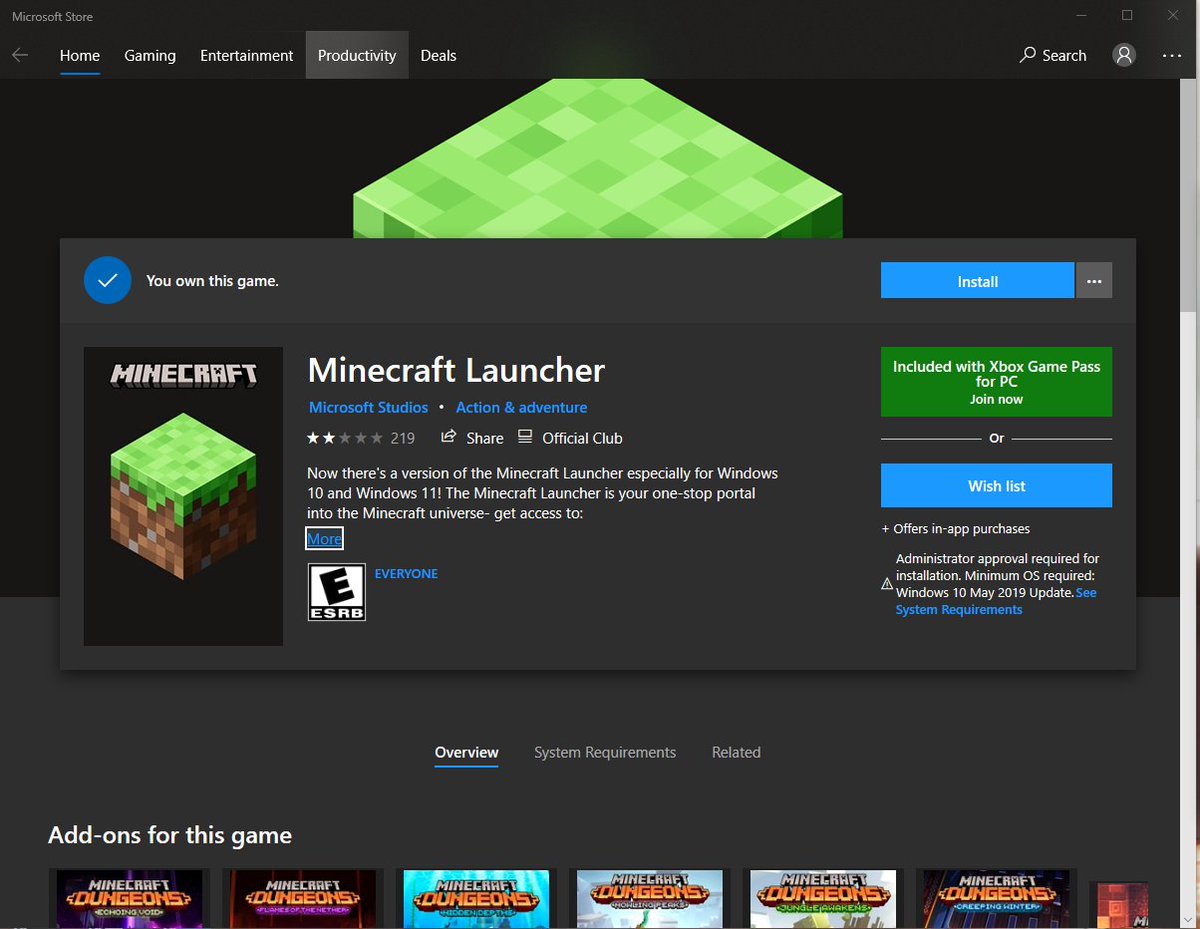Click the 'Add-ons for this game' heading
Viewport: 1200px width, 929px height.
point(170,835)
